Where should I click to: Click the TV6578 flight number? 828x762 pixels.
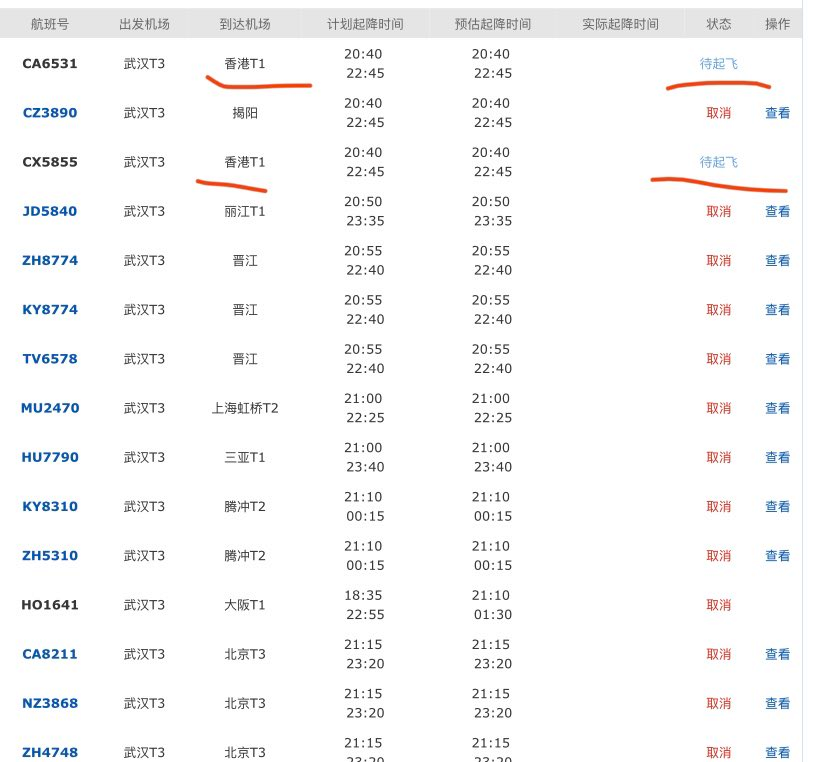click(x=49, y=359)
